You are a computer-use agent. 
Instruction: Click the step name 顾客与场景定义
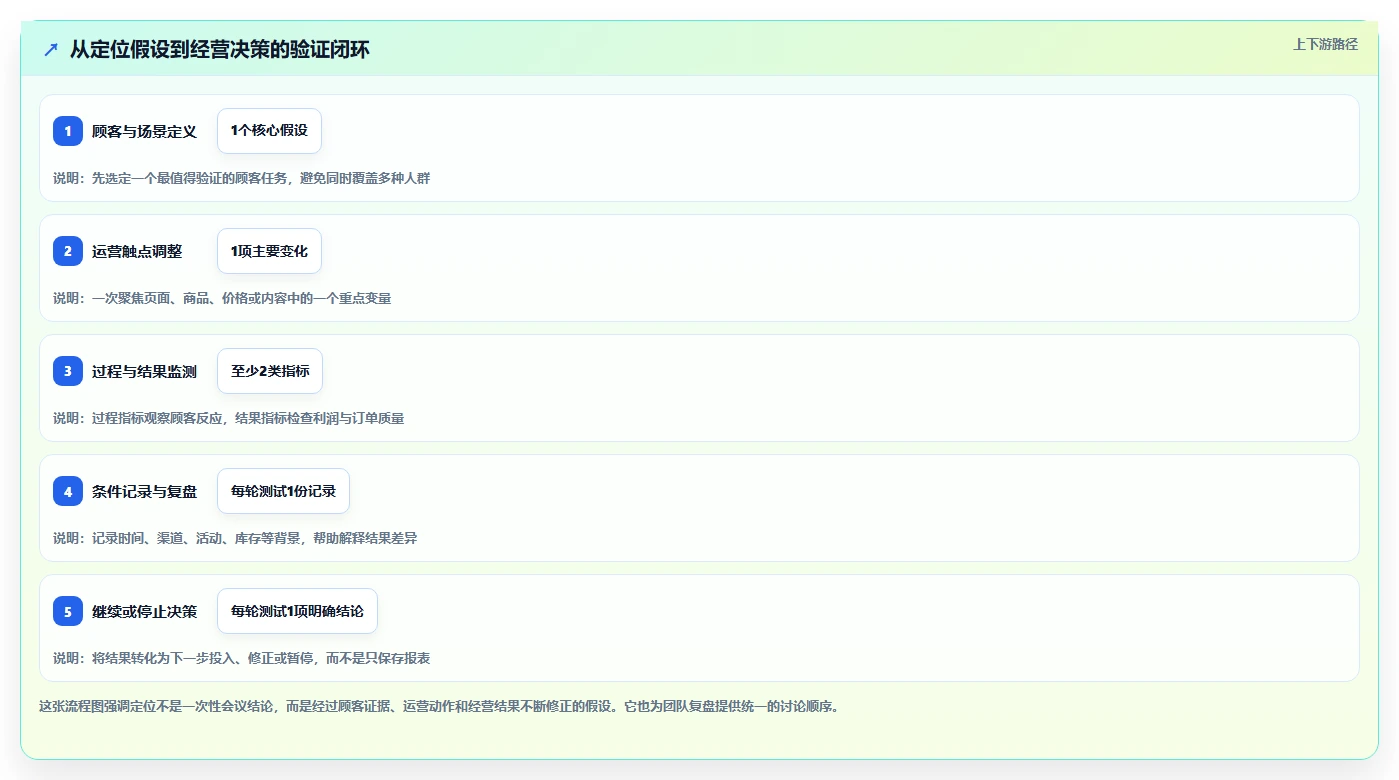[x=144, y=131]
